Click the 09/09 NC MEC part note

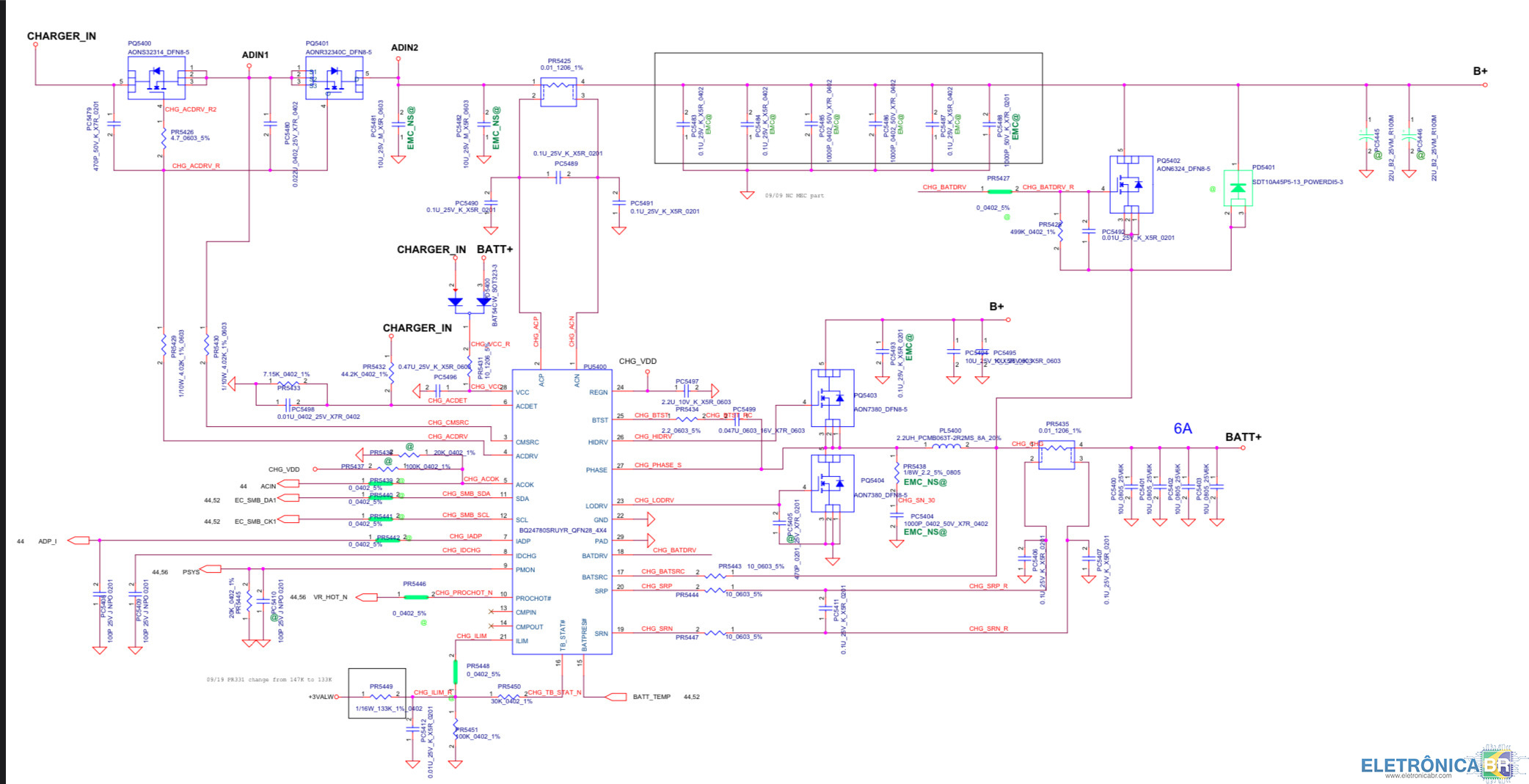(x=794, y=196)
